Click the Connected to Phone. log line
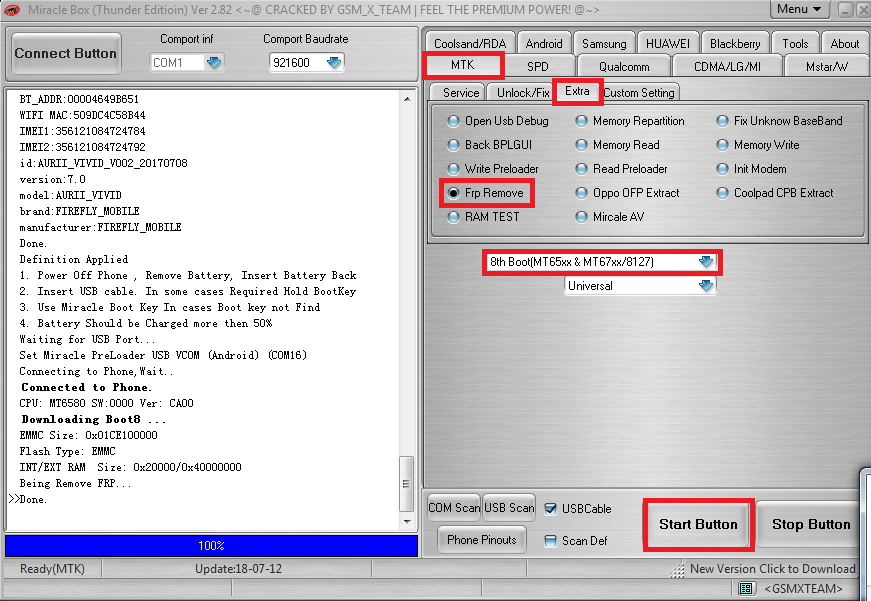The width and height of the screenshot is (871, 601). [x=86, y=387]
